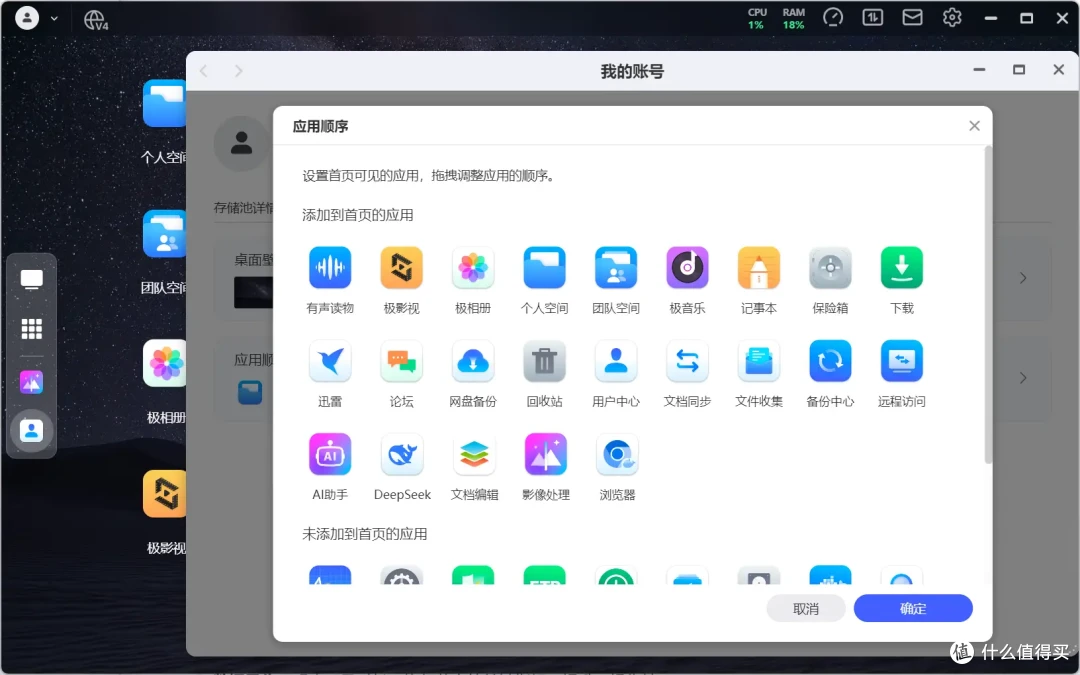Select the 极影视 icon in the dialog
Image resolution: width=1080 pixels, height=675 pixels.
tap(402, 267)
